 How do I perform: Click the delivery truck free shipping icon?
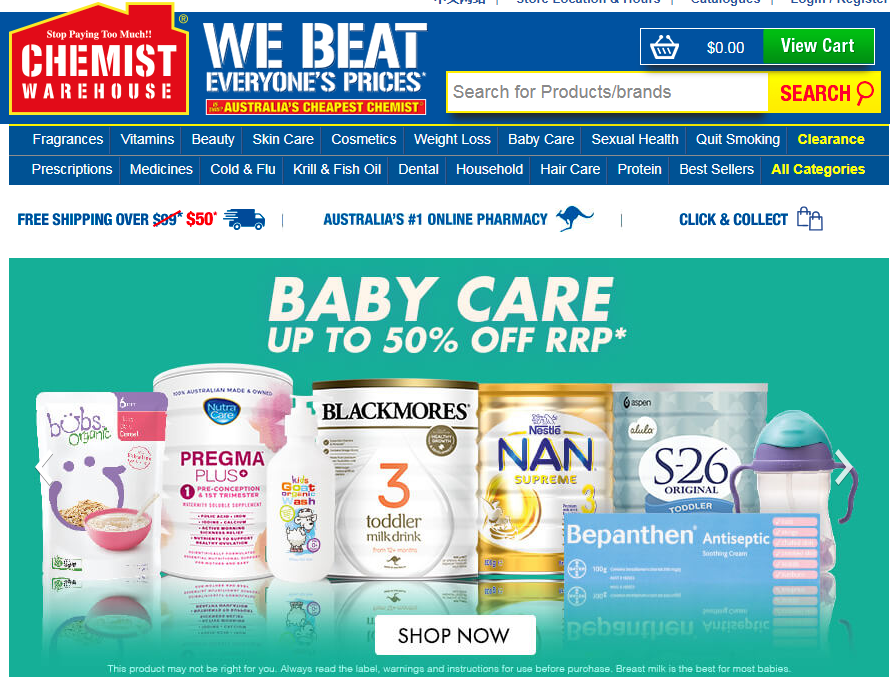(x=244, y=219)
